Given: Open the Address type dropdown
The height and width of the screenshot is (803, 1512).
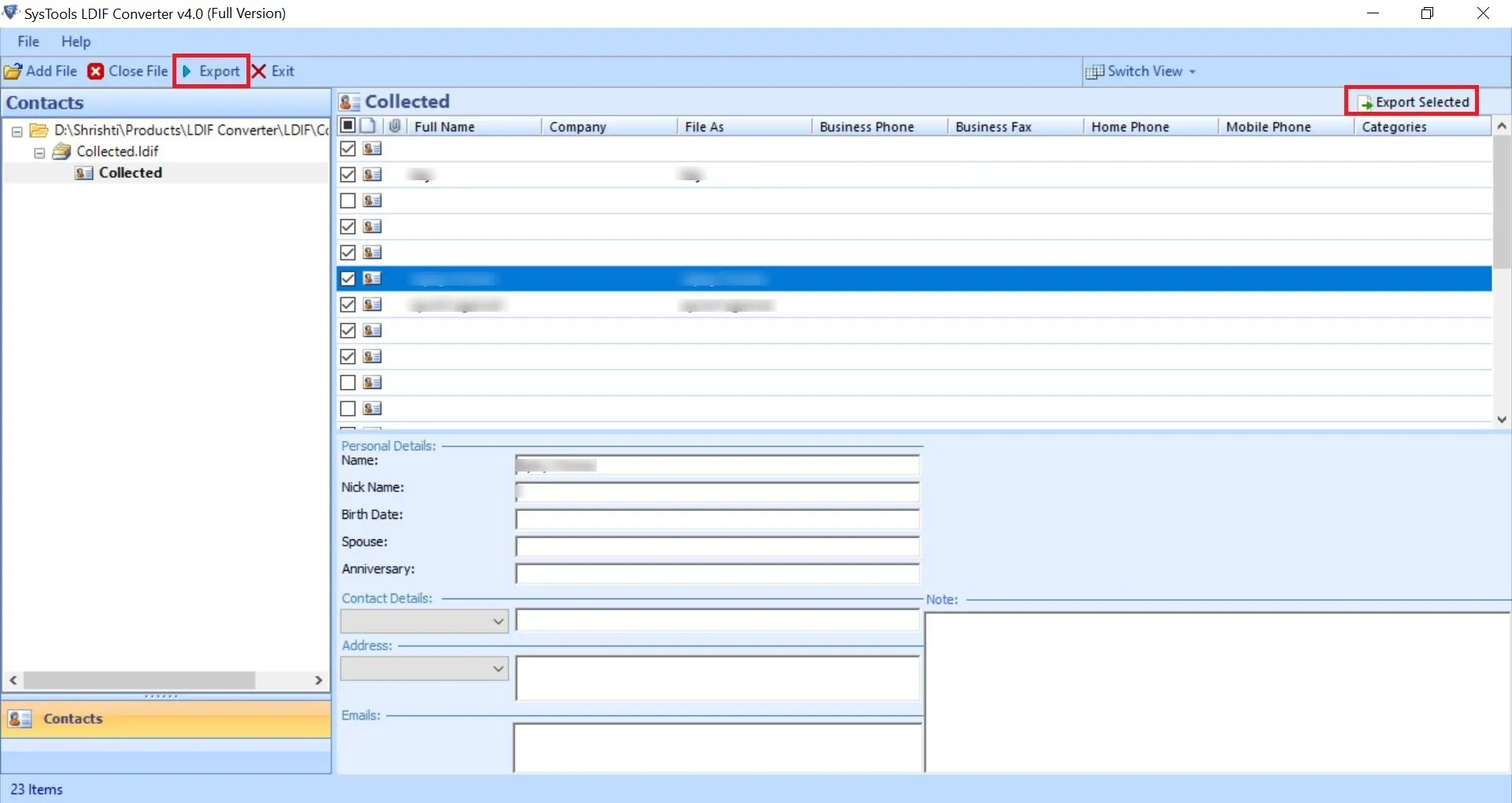Looking at the screenshot, I should click(x=424, y=668).
